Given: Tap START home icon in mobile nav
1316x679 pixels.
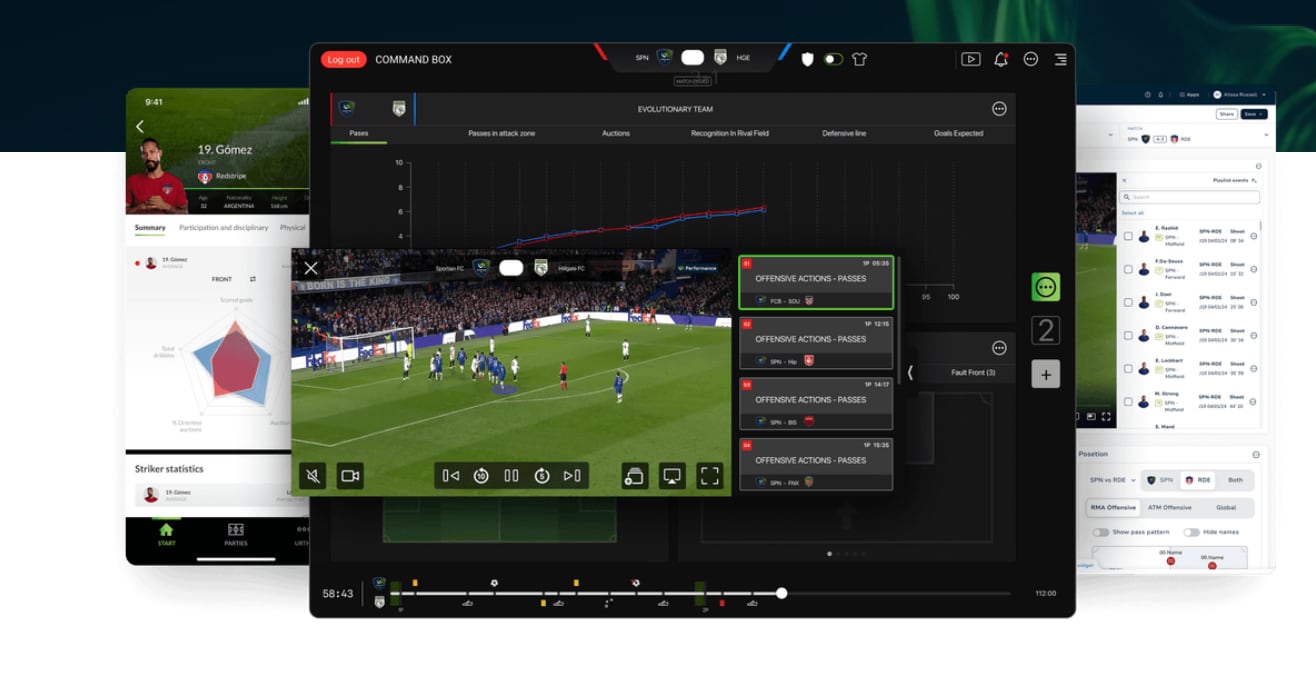Looking at the screenshot, I should [166, 534].
